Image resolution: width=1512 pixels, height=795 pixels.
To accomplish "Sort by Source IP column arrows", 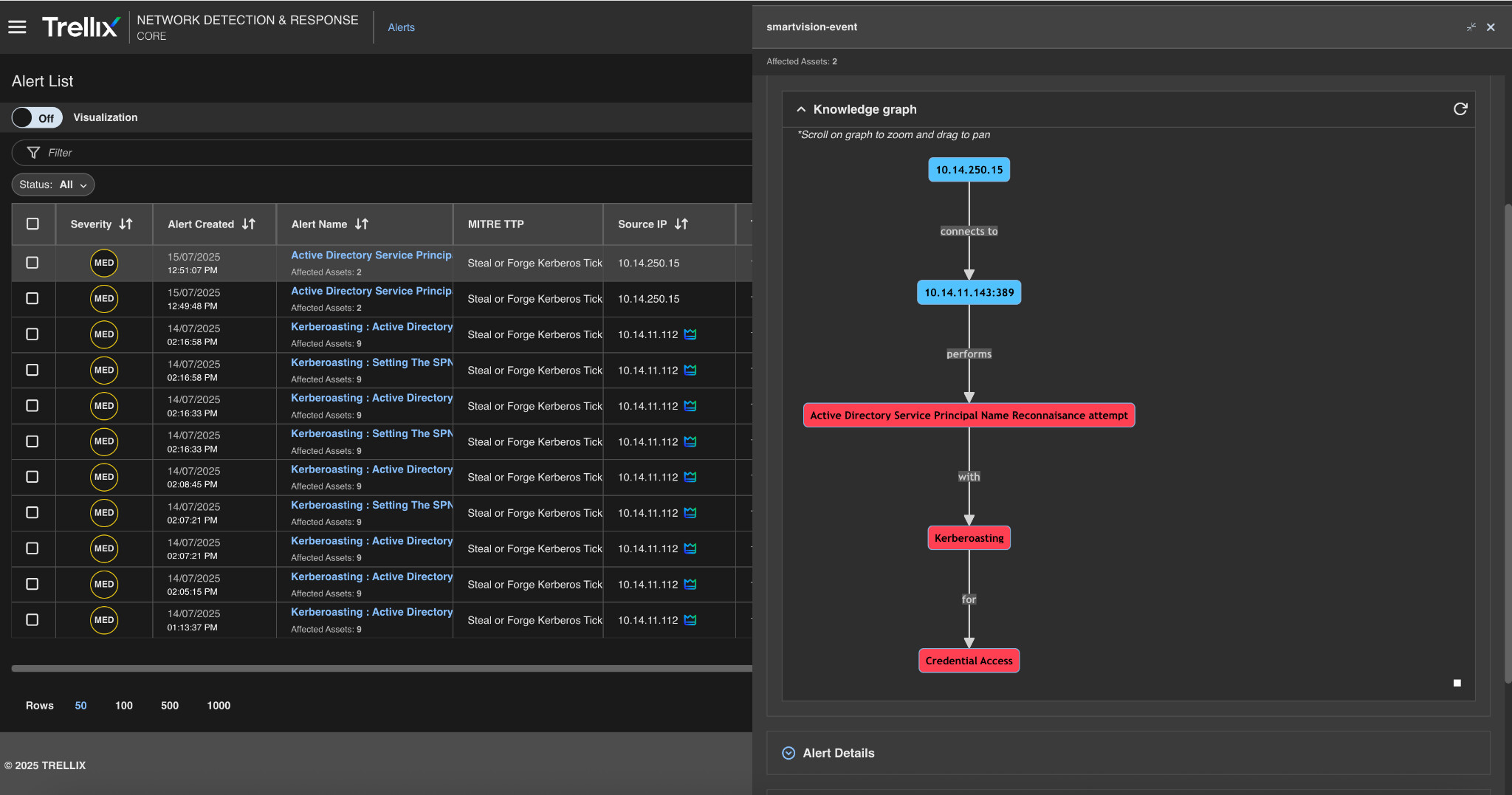I will tap(681, 224).
